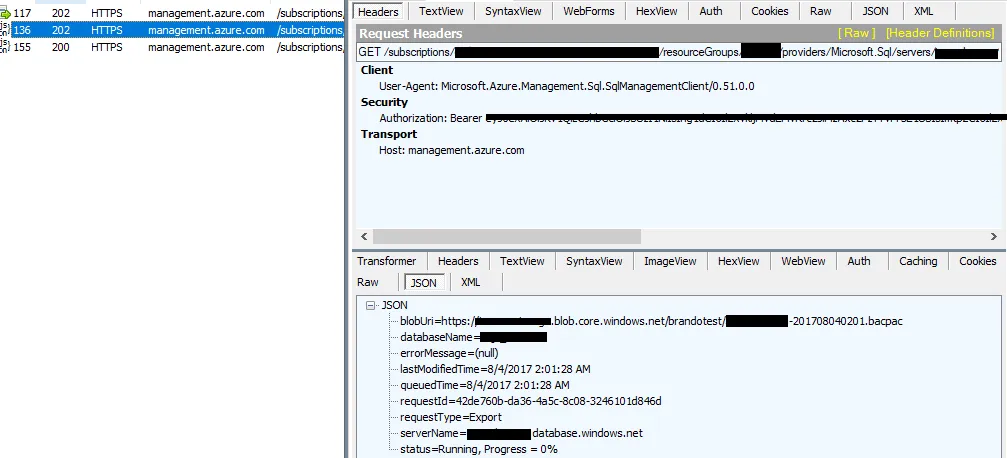This screenshot has width=1007, height=458.
Task: Select the requestType=Export node
Action: pyautogui.click(x=451, y=418)
